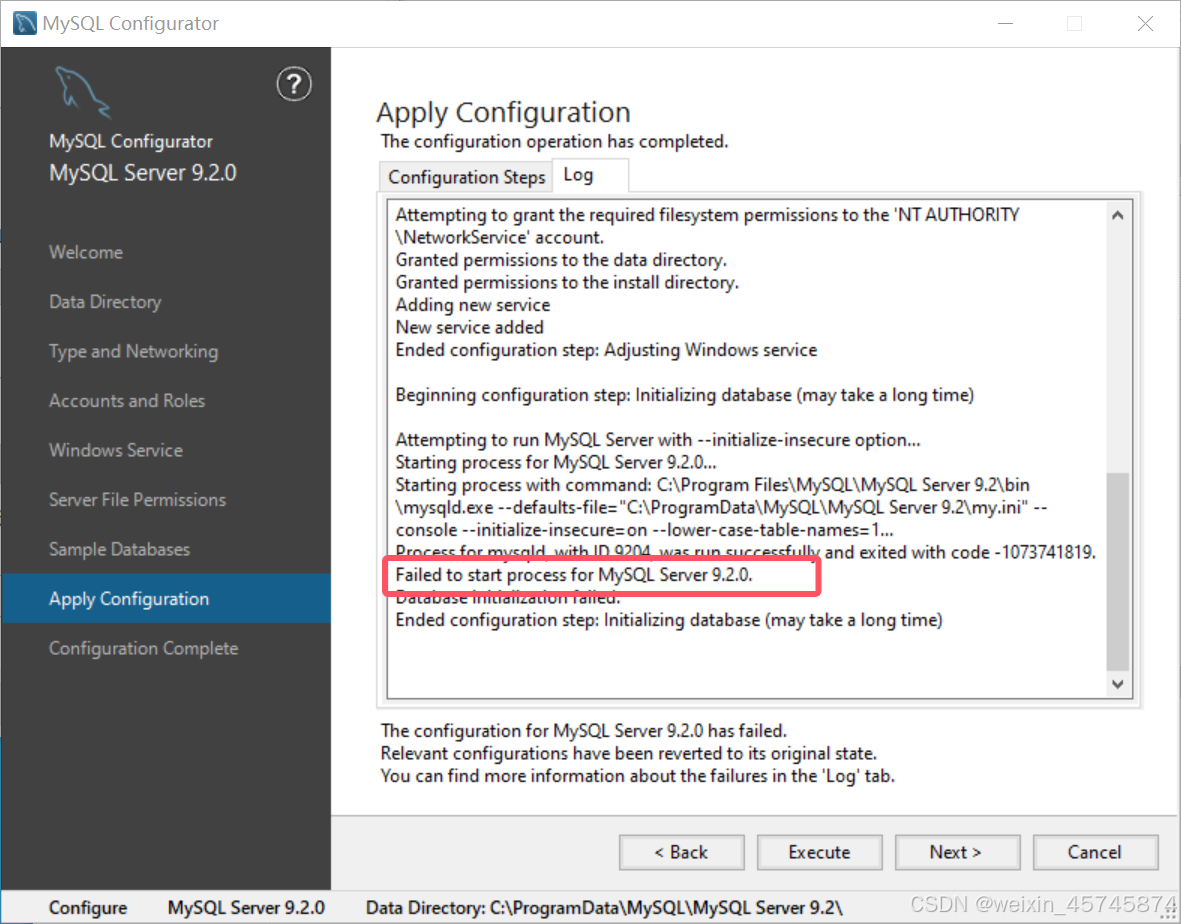
Task: Switch to the Configuration Steps tab
Action: (x=464, y=176)
